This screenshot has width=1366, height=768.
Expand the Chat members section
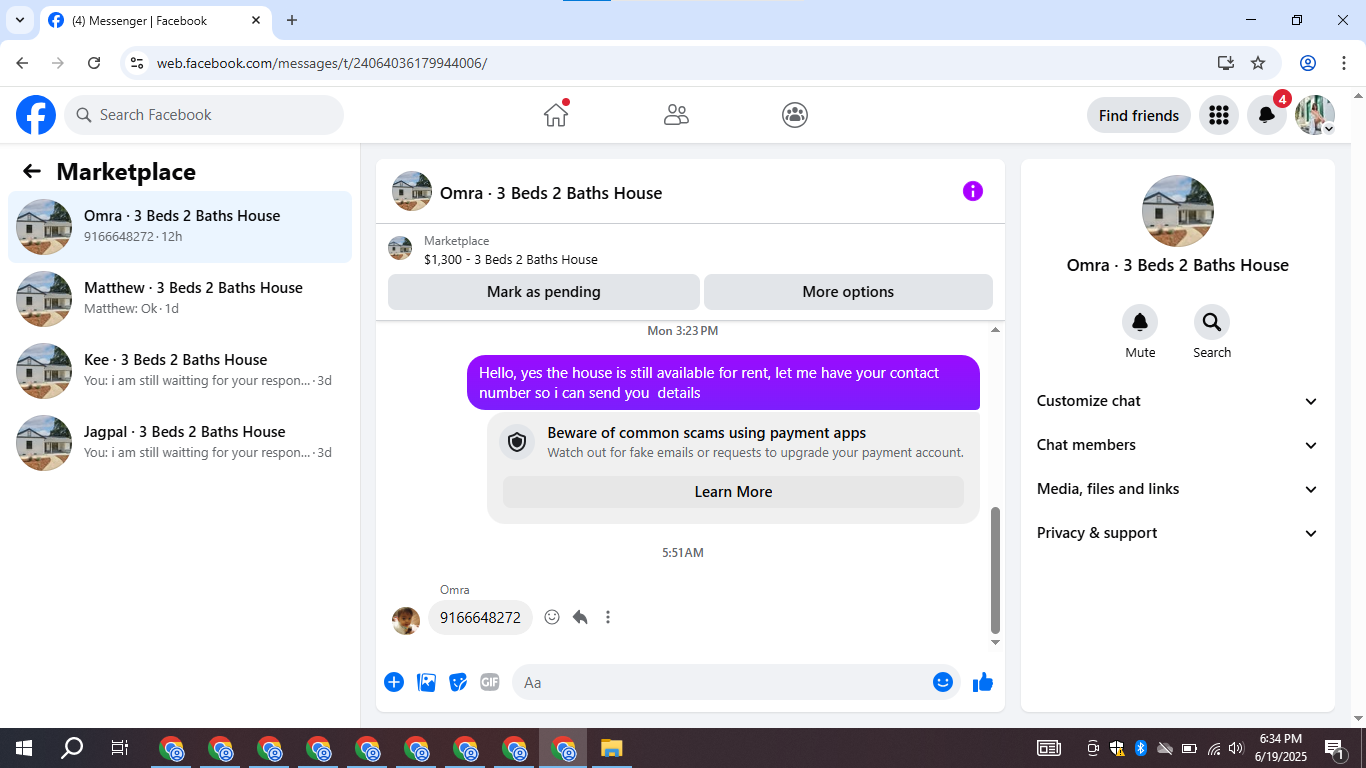(1178, 445)
